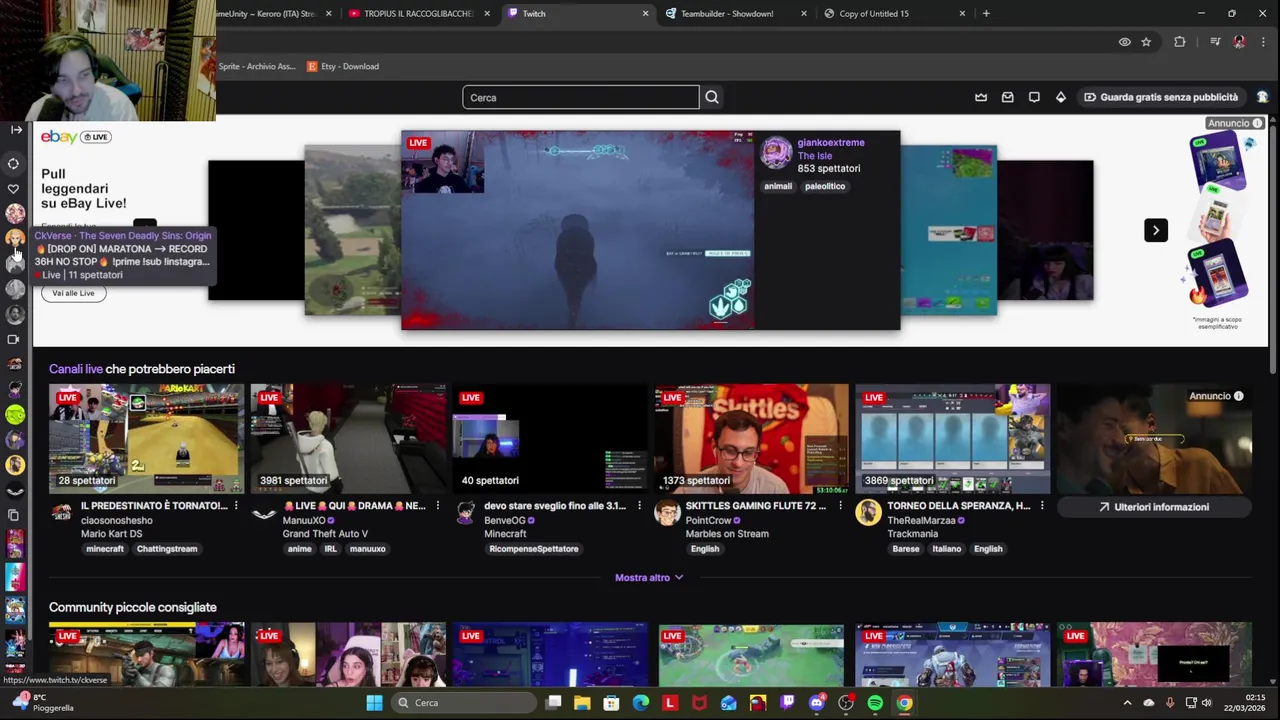Image resolution: width=1280 pixels, height=720 pixels.
Task: Open Discord from the taskbar
Action: [x=817, y=703]
